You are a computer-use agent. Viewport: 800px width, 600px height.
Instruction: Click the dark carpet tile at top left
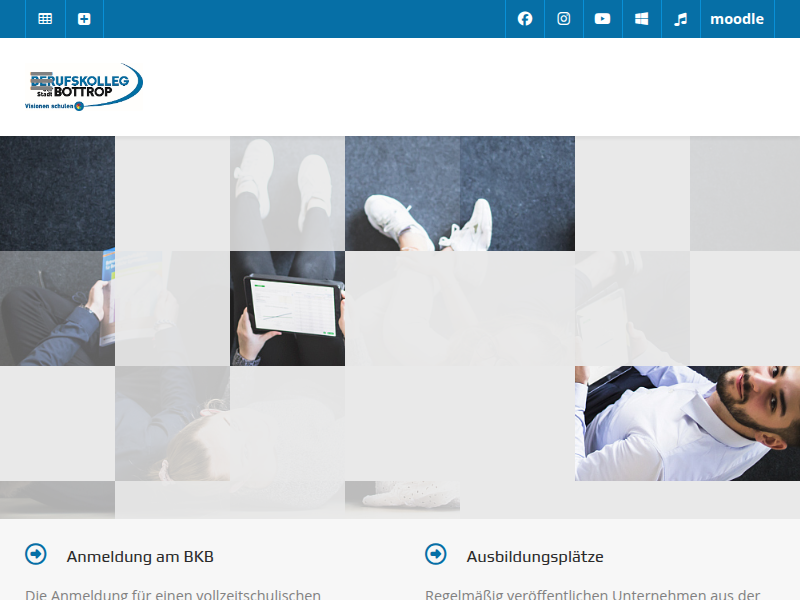pyautogui.click(x=57, y=193)
